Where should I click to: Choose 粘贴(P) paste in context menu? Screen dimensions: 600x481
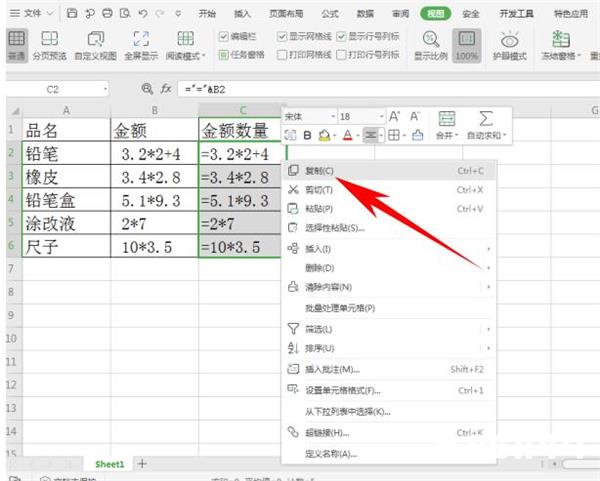pyautogui.click(x=388, y=209)
